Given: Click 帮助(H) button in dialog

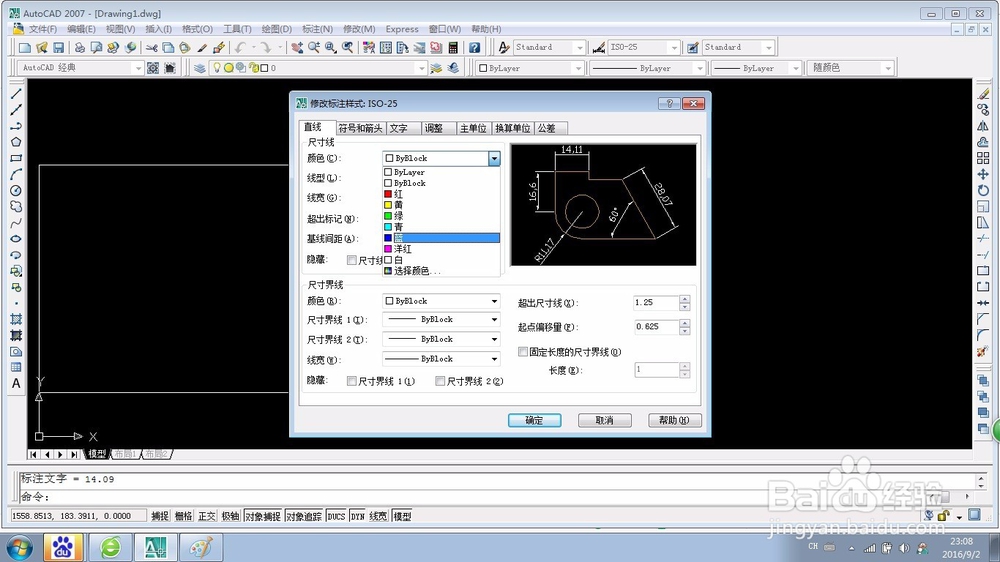Looking at the screenshot, I should coord(675,420).
